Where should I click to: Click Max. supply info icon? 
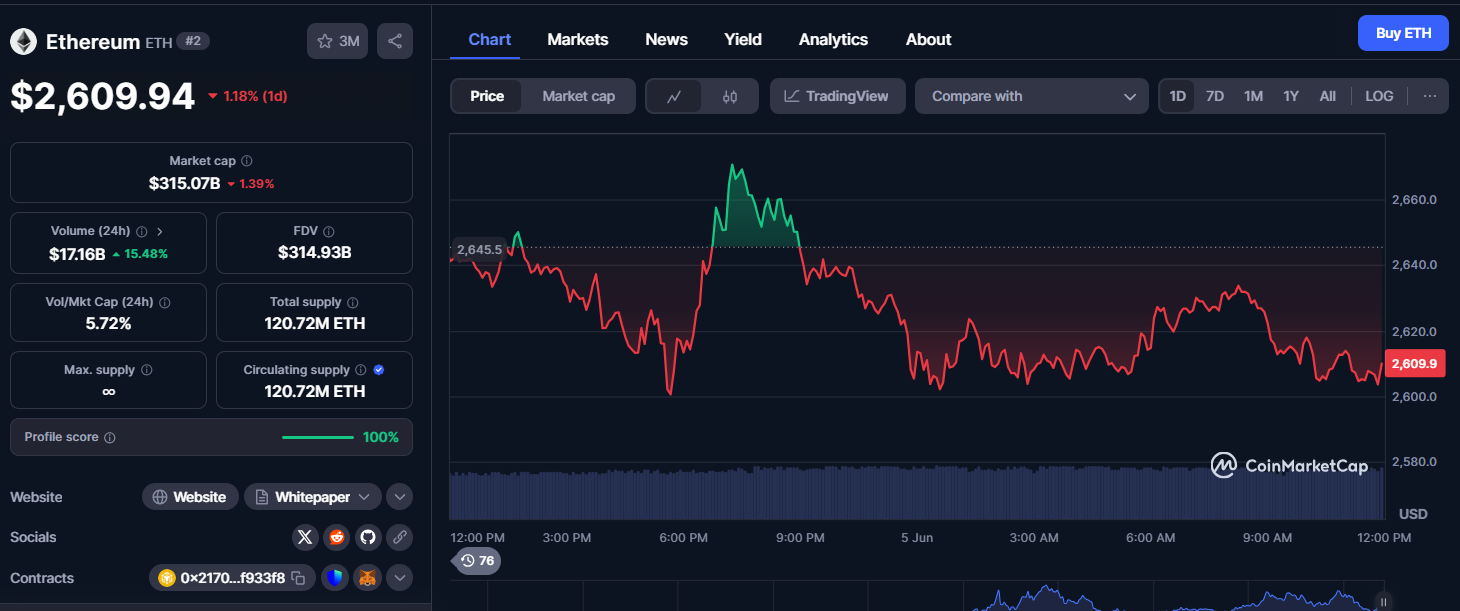[x=147, y=370]
